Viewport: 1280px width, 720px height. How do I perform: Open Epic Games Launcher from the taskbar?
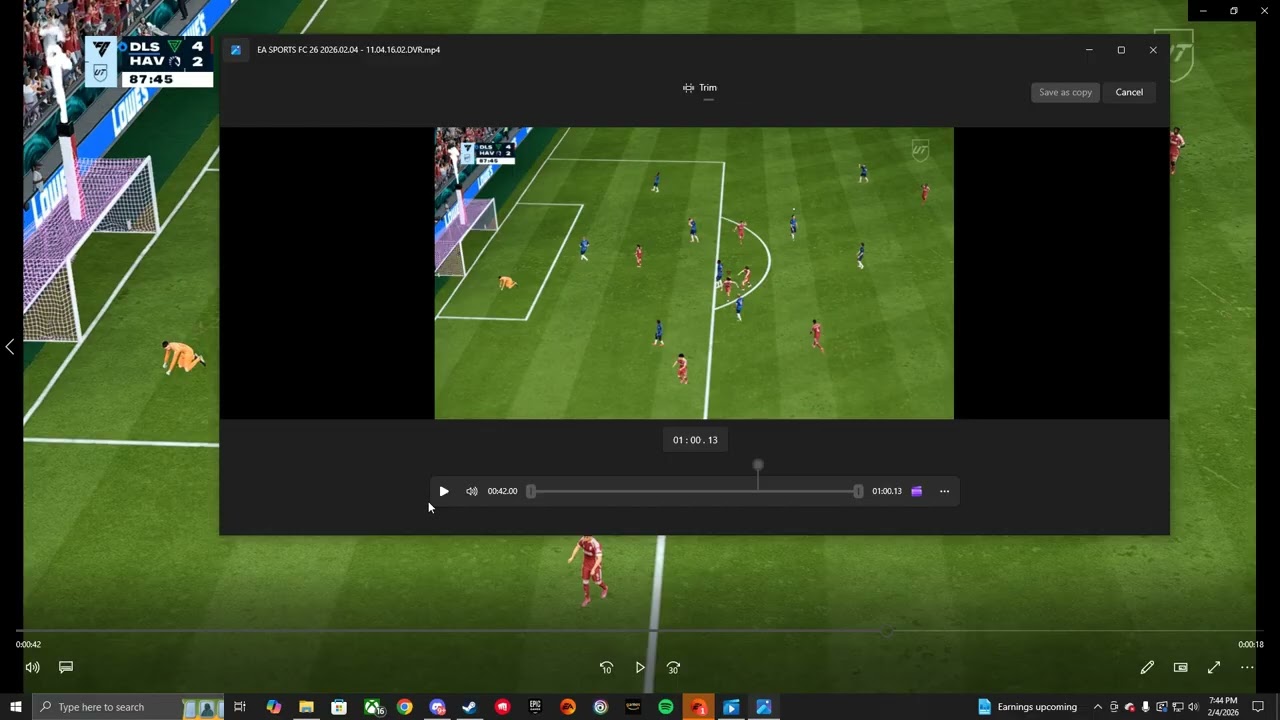pos(535,707)
